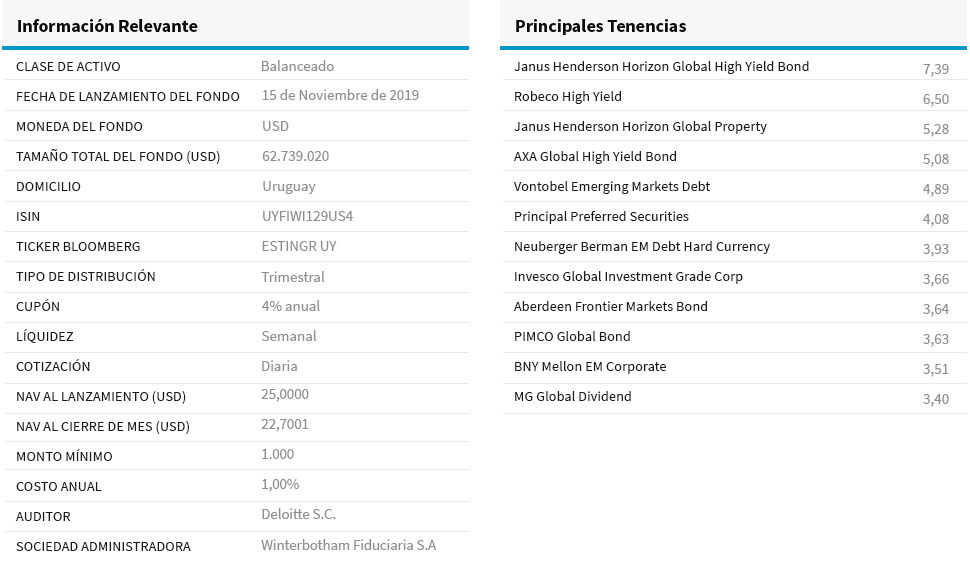This screenshot has height=562, width=970.
Task: Click the PIMCO Global Bond row
Action: pyautogui.click(x=572, y=337)
